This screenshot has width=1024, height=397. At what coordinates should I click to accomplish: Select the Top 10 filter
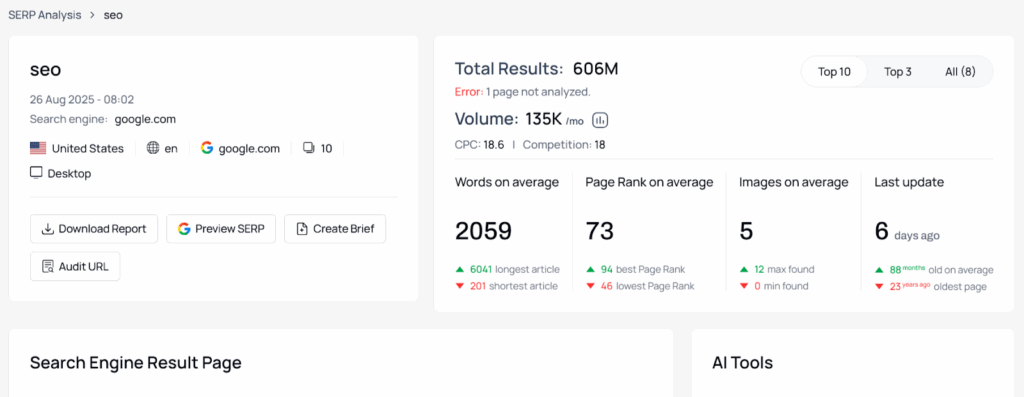[835, 72]
